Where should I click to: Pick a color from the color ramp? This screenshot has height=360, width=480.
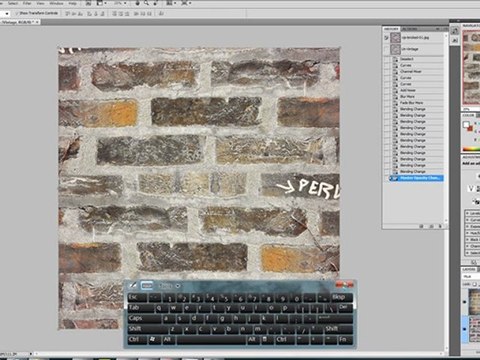click(x=472, y=149)
